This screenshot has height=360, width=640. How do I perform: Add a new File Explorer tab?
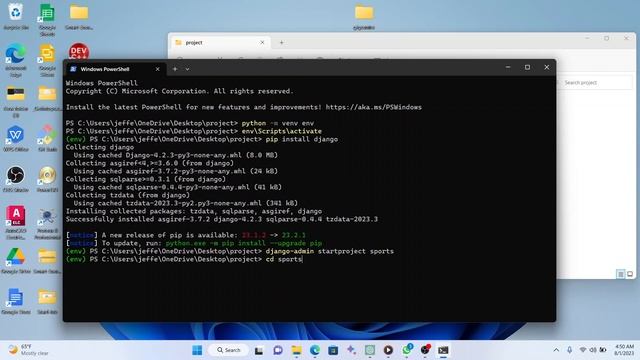tap(281, 42)
